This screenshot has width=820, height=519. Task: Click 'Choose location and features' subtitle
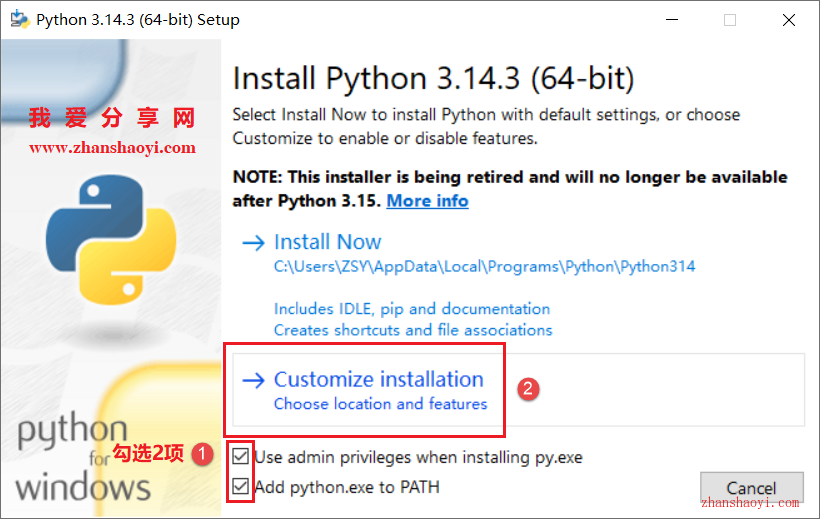tap(381, 404)
